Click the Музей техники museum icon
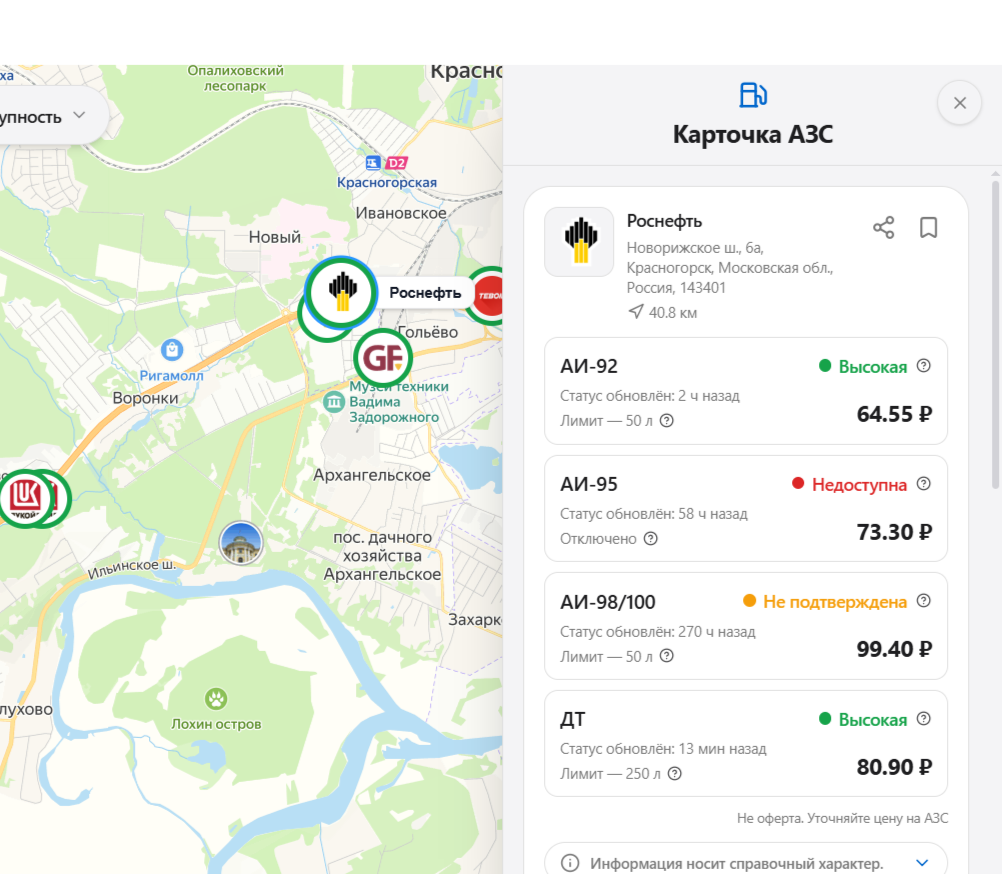The width and height of the screenshot is (1002, 874). pos(334,402)
